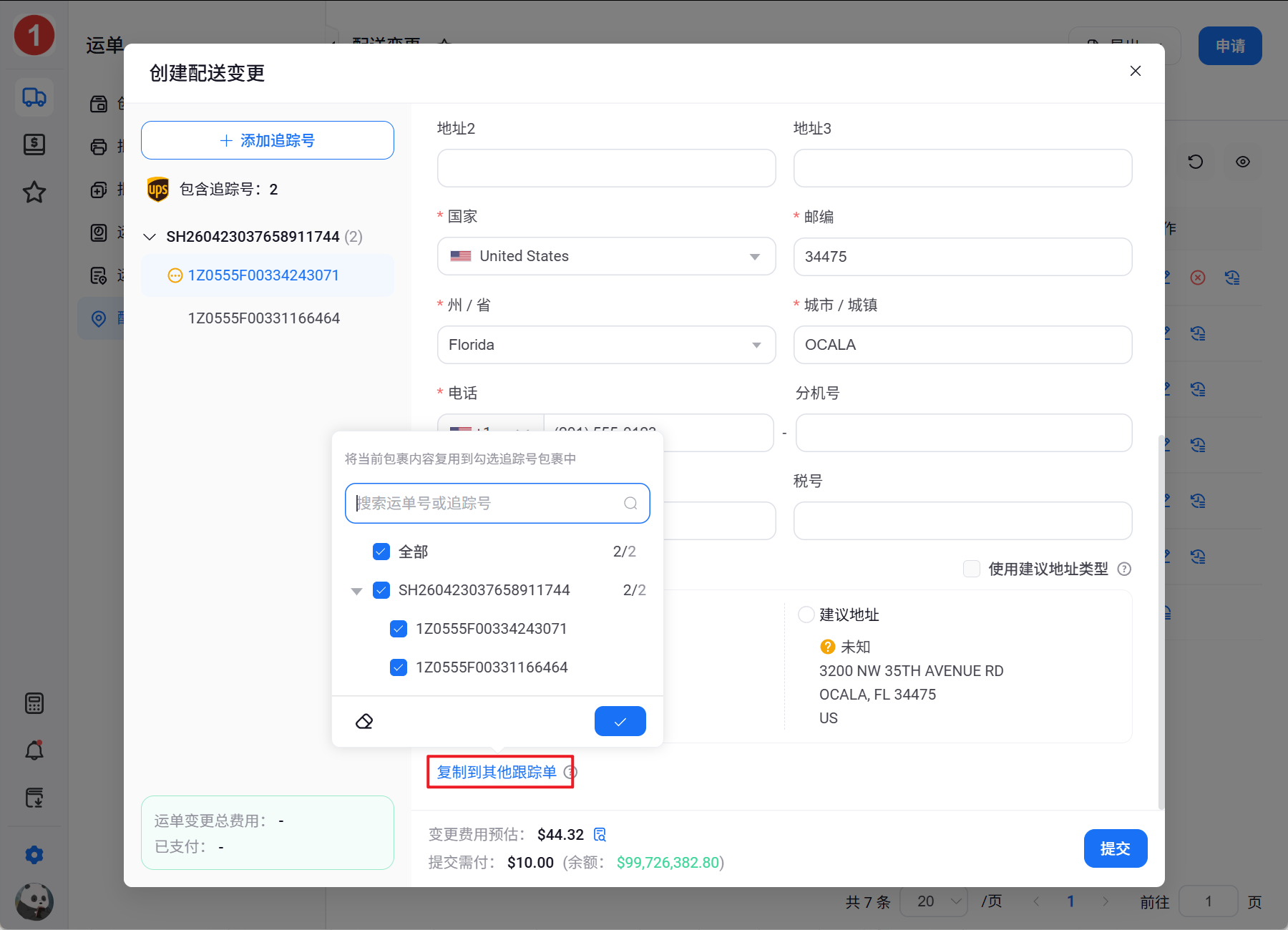Open the 州/省 Florida dropdown
The width and height of the screenshot is (1288, 930).
point(607,345)
